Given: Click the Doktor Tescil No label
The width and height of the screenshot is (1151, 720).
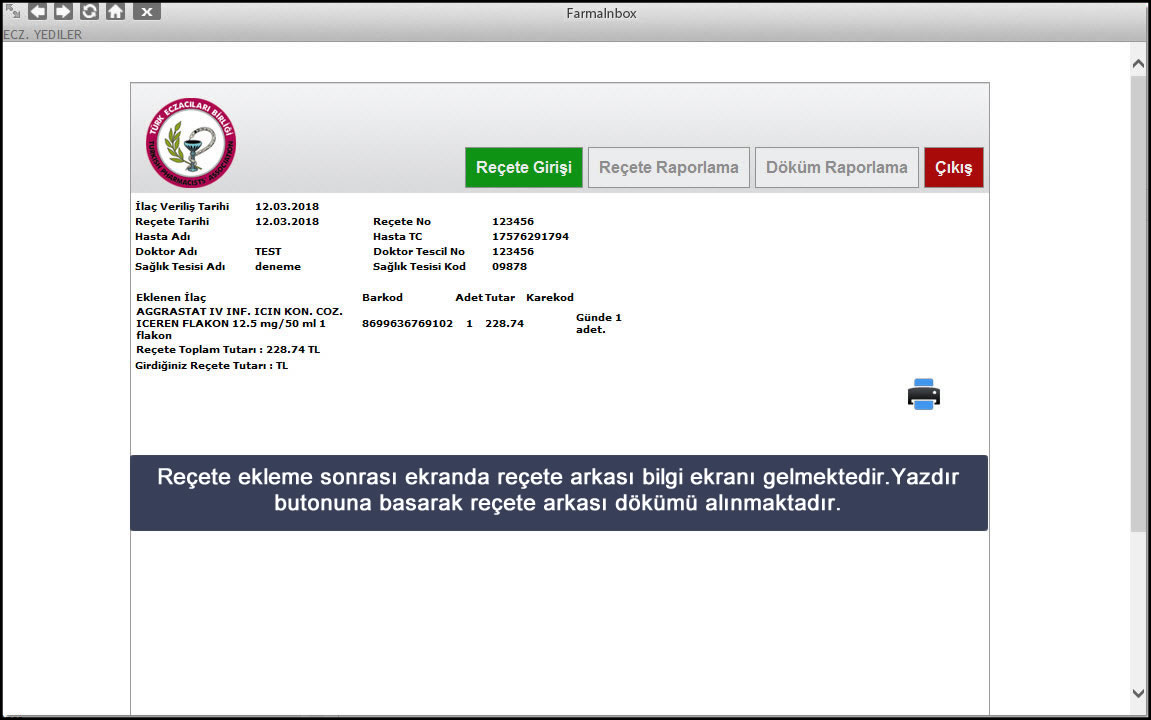Looking at the screenshot, I should 418,251.
